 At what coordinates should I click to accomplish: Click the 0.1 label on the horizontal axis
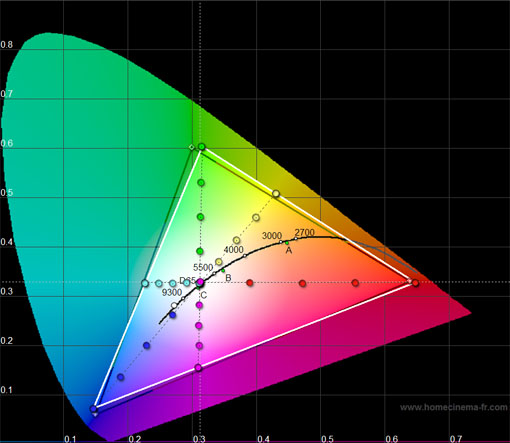pyautogui.click(x=70, y=439)
